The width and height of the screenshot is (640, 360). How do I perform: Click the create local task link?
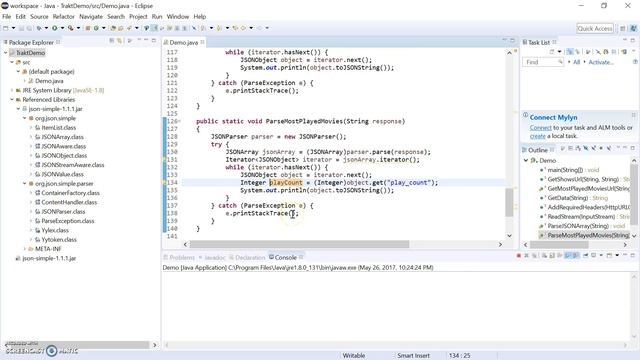point(538,136)
